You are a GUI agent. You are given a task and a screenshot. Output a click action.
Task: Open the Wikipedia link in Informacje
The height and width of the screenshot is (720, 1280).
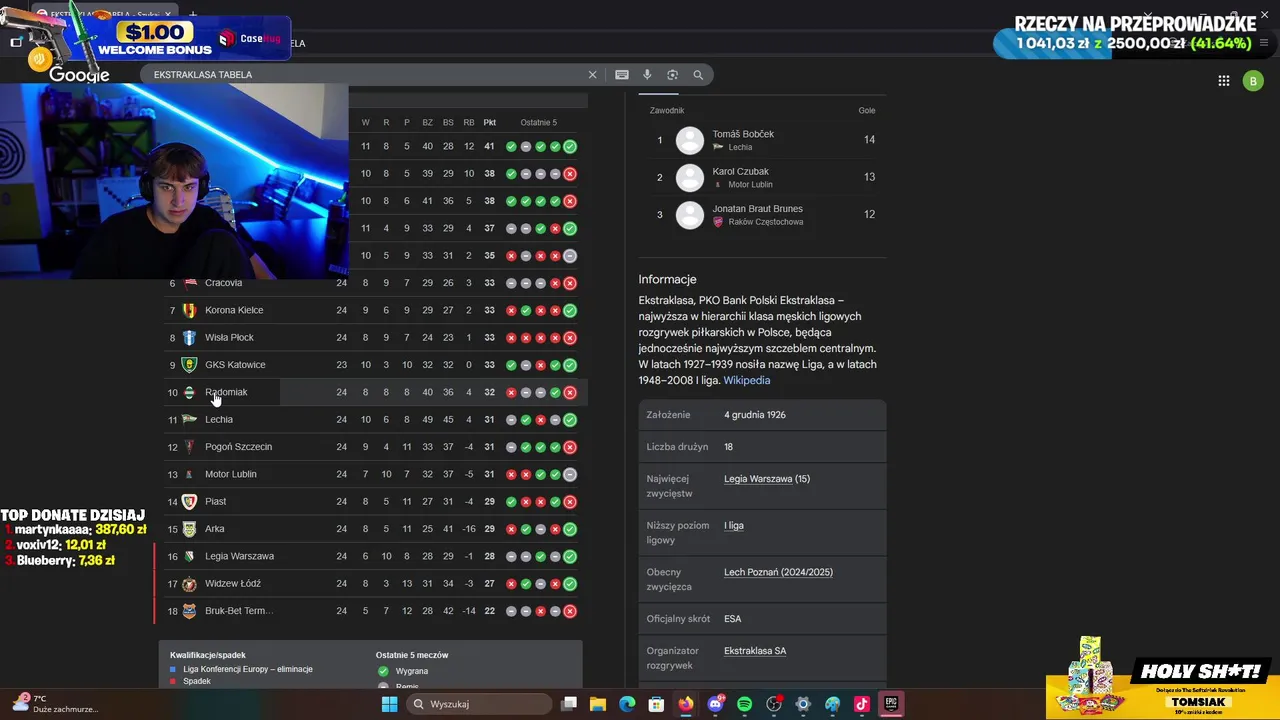747,381
